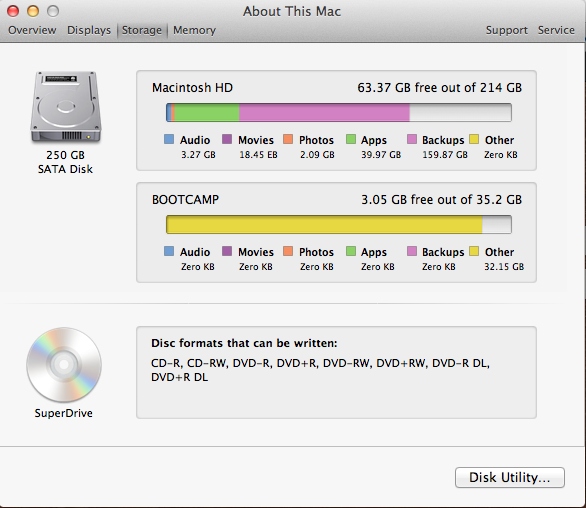Click the 'About This Mac' window title
The width and height of the screenshot is (586, 508).
pyautogui.click(x=292, y=11)
